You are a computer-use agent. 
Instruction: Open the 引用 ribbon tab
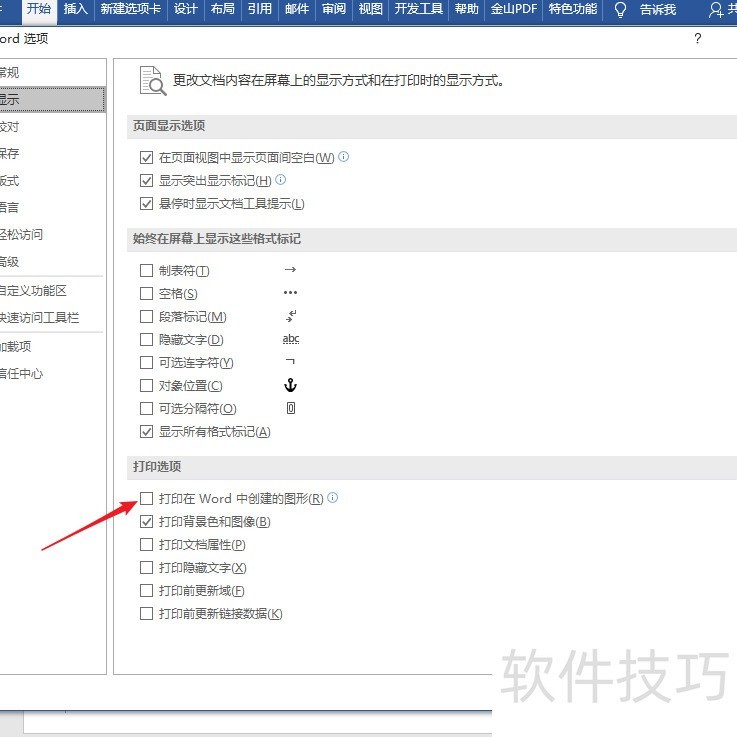click(x=259, y=9)
